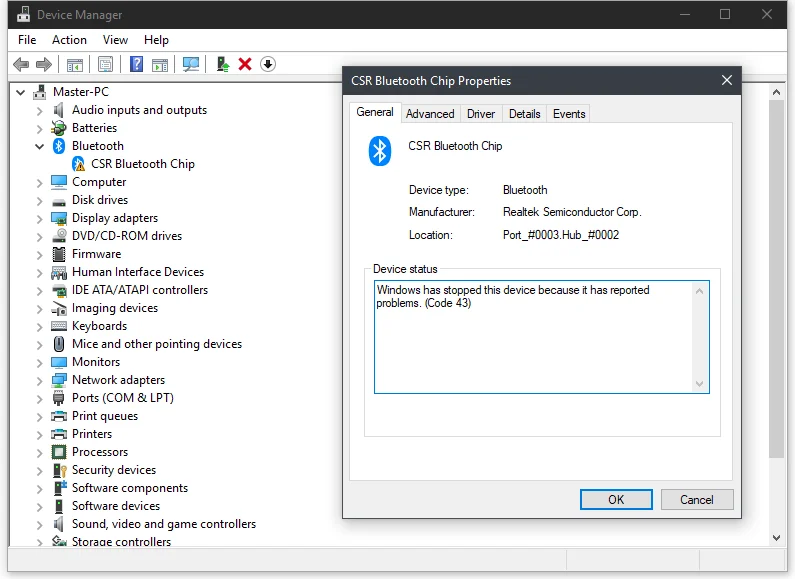Click the Device Manager title bar icon
This screenshot has width=795, height=579.
pos(23,14)
